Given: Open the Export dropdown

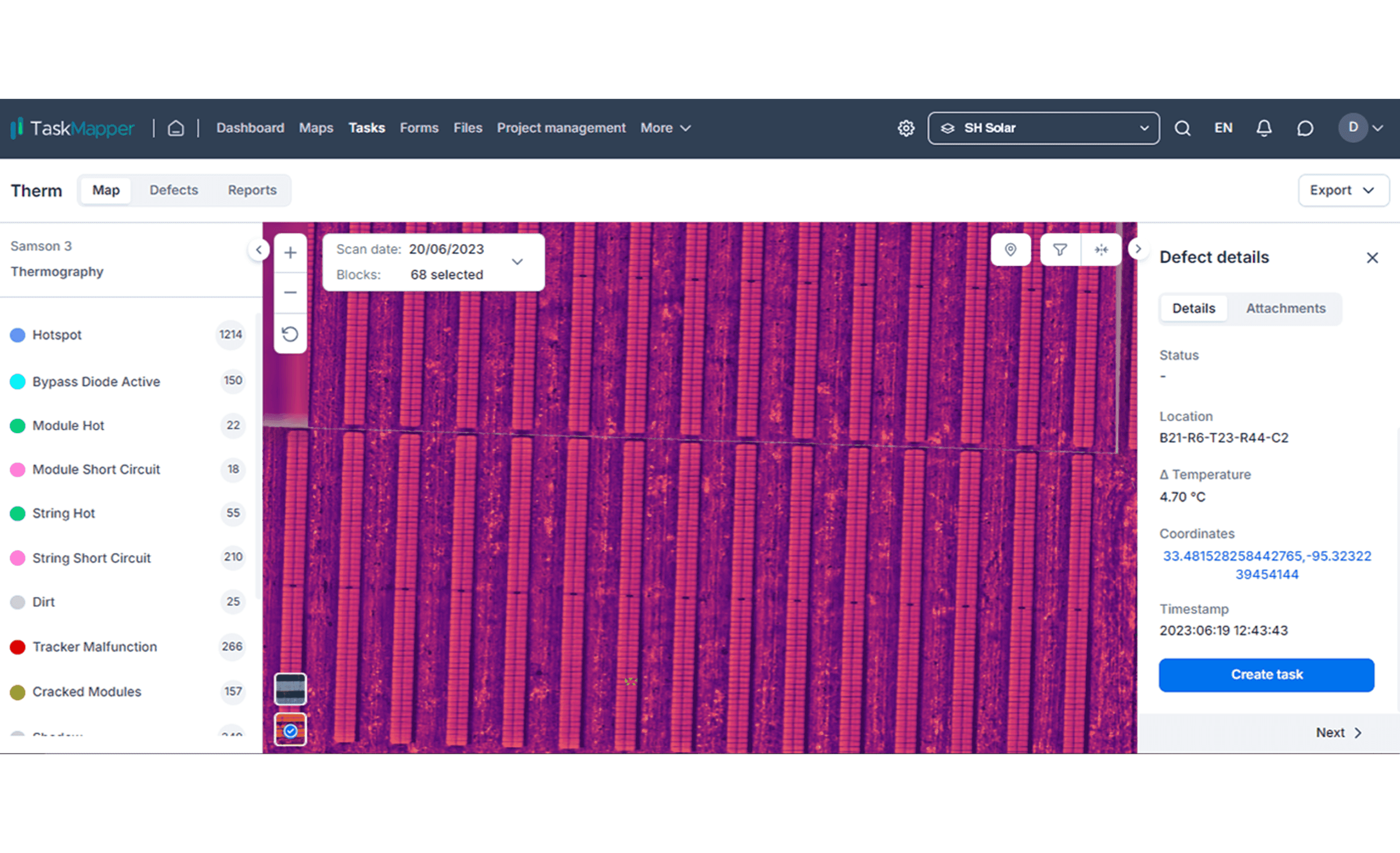Looking at the screenshot, I should [1343, 190].
